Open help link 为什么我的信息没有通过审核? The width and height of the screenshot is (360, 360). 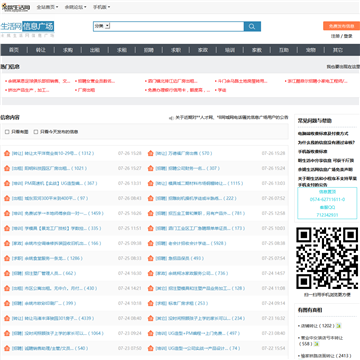(326, 142)
